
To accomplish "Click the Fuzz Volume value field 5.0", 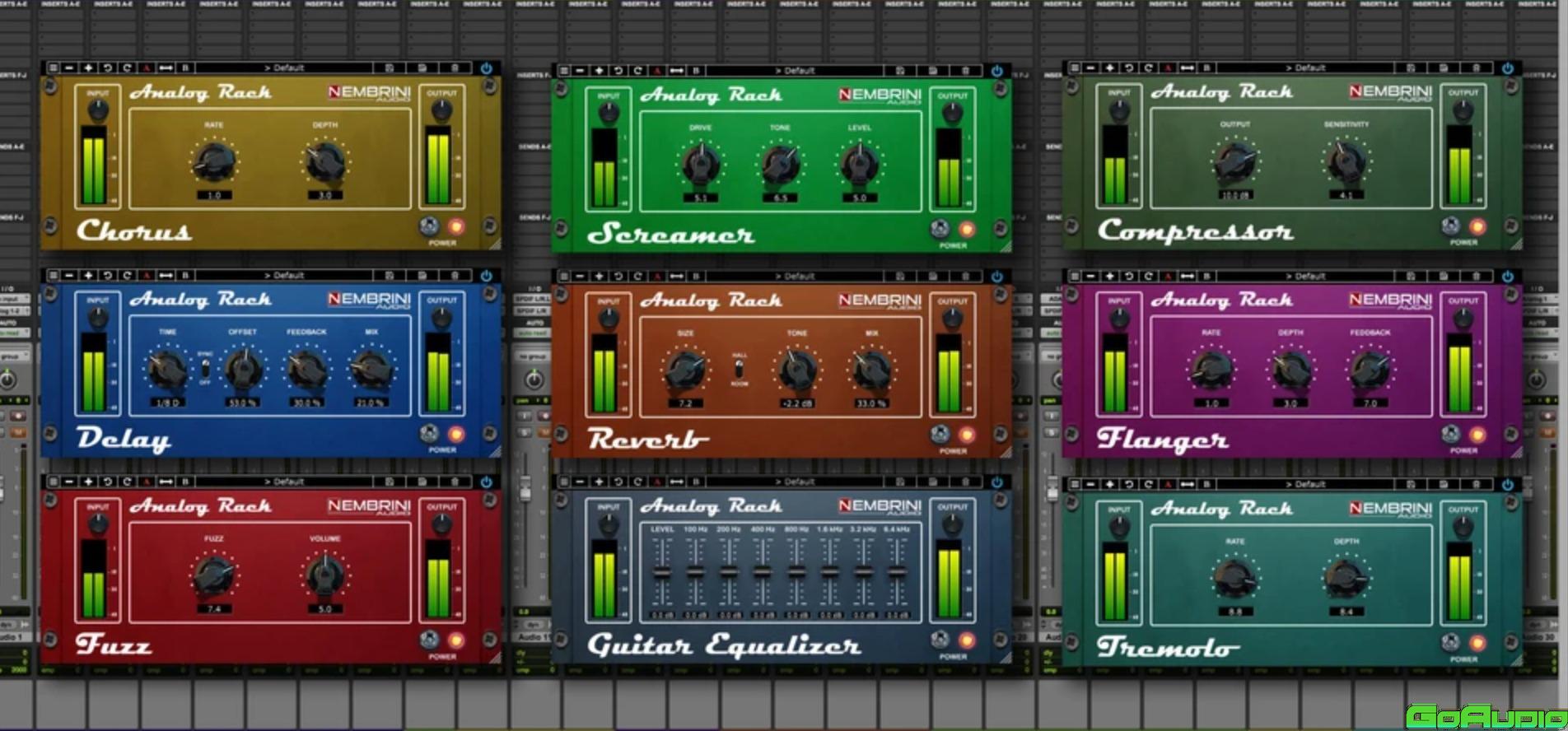I will point(325,609).
